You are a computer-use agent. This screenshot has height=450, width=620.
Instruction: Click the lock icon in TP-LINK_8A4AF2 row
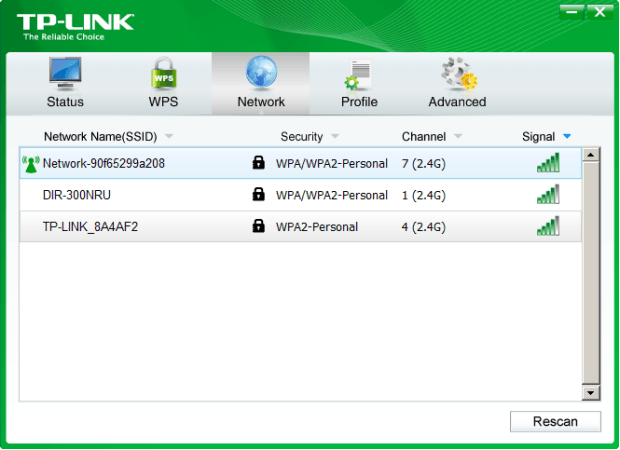tap(259, 225)
